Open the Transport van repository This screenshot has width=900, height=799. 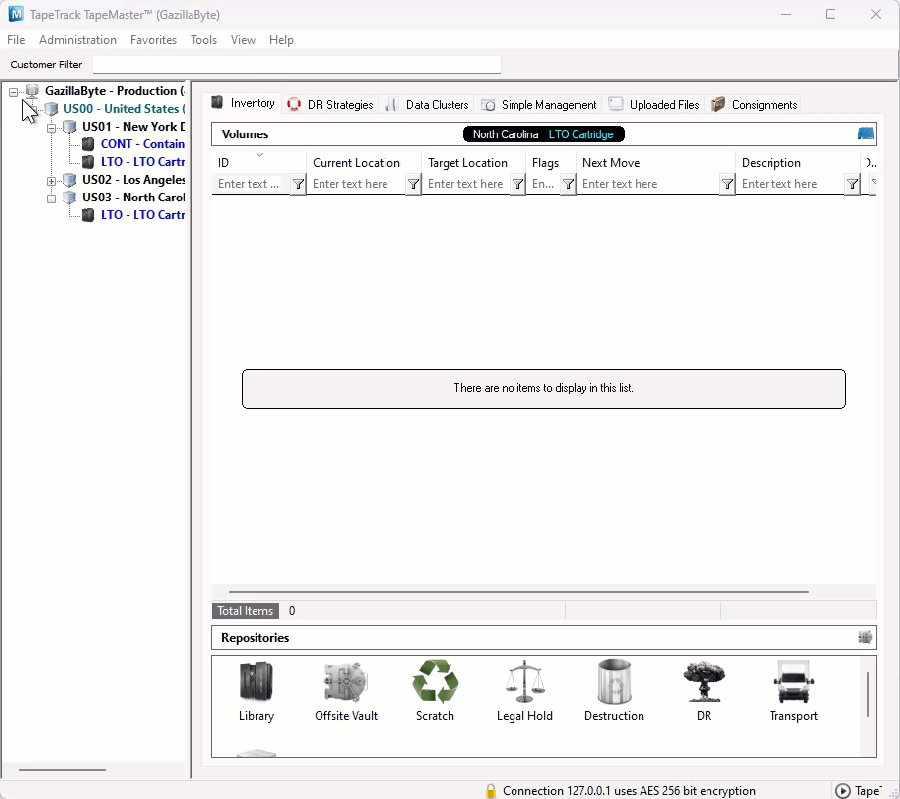point(793,681)
